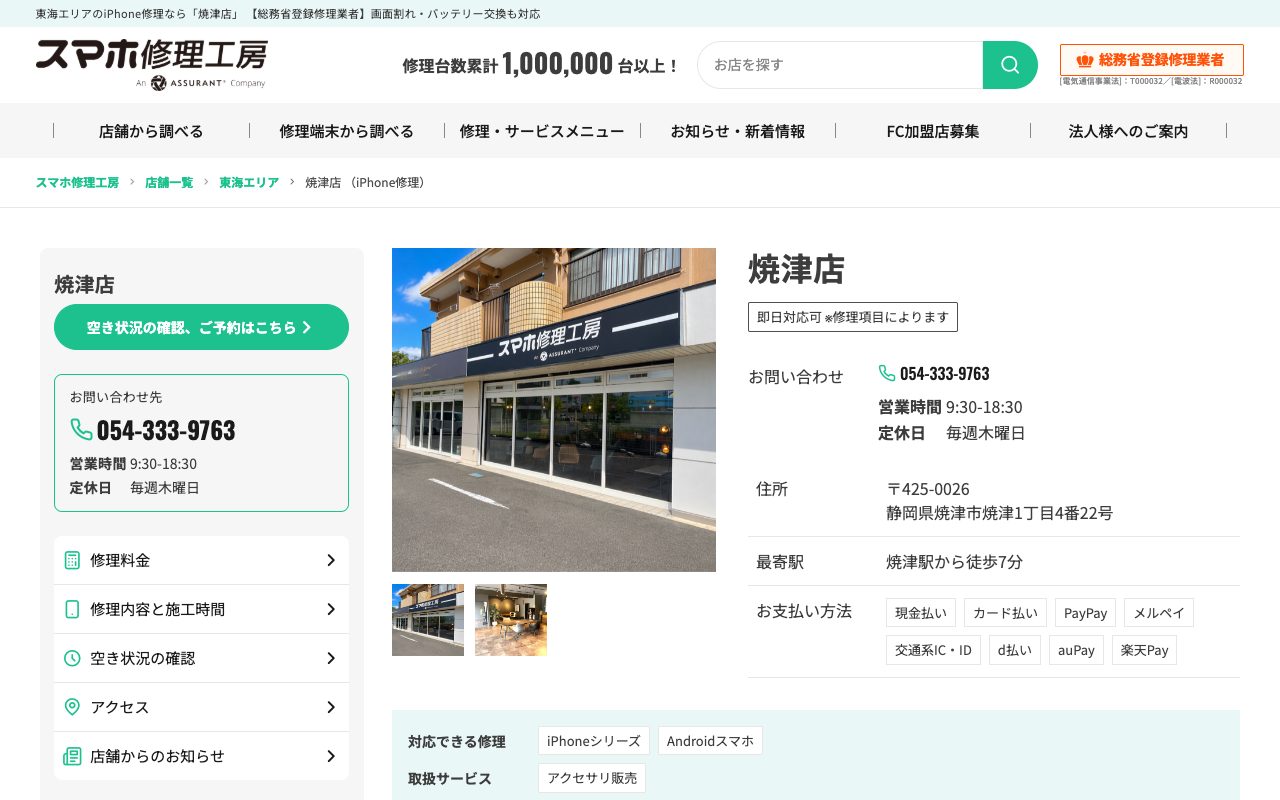
Task: Expand the 修理料金 row chevron
Action: 331,560
